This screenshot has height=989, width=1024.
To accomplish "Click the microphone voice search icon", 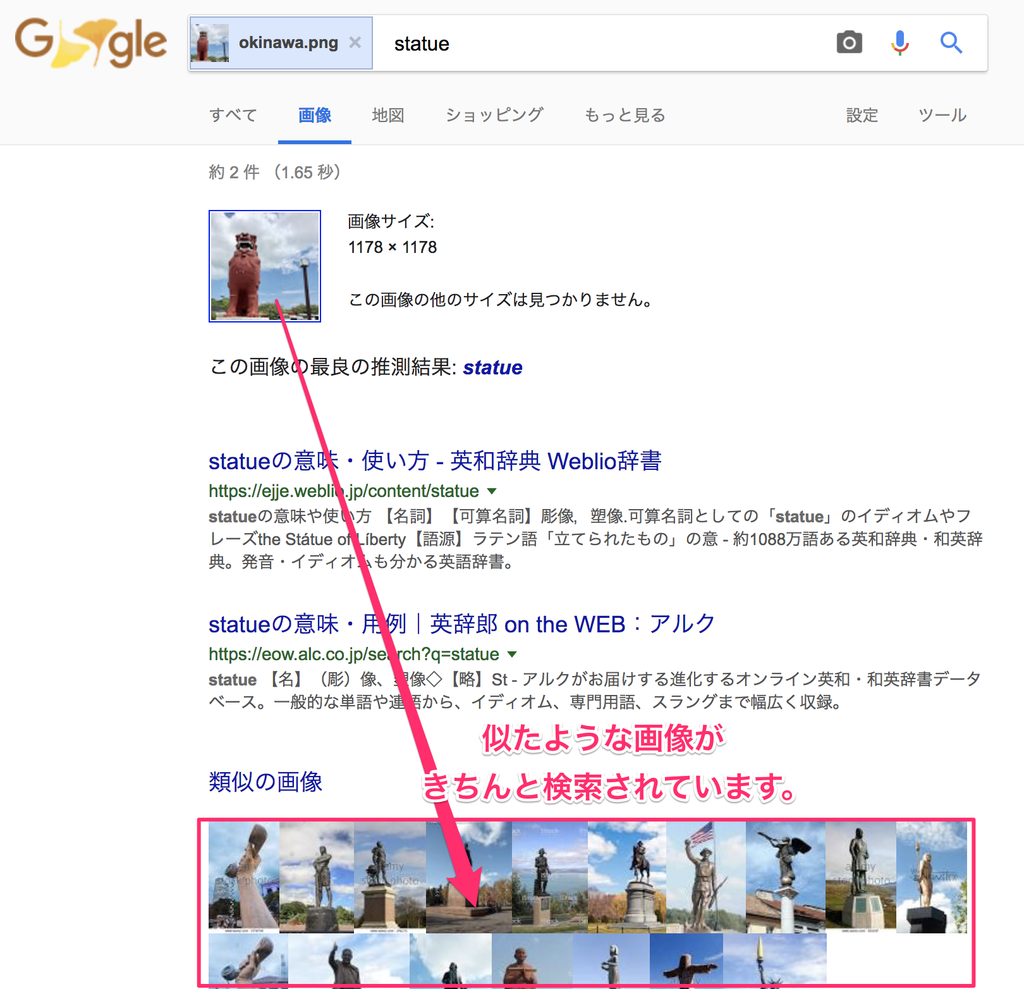I will 900,43.
